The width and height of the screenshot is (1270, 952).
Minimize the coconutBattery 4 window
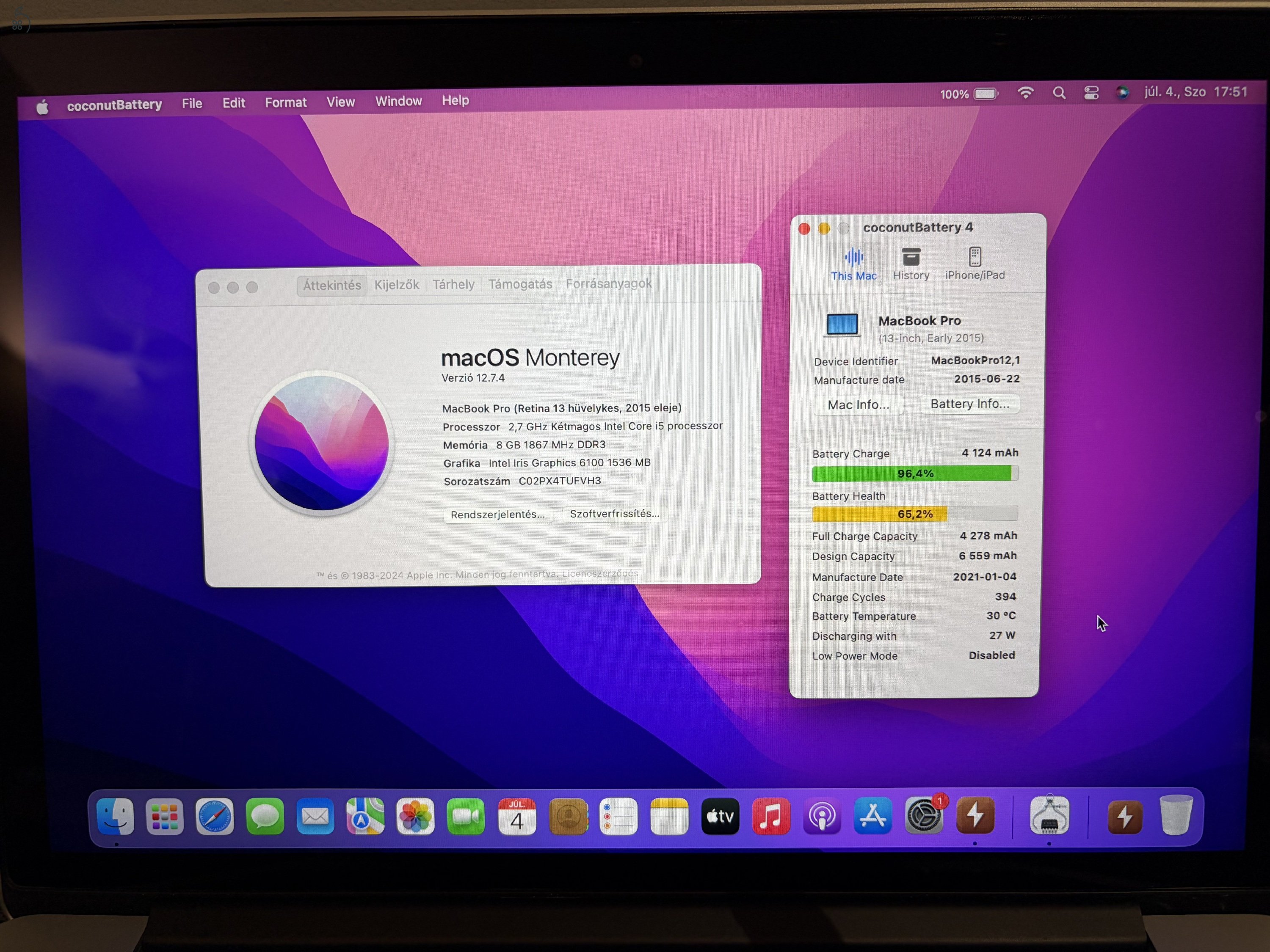tap(824, 228)
